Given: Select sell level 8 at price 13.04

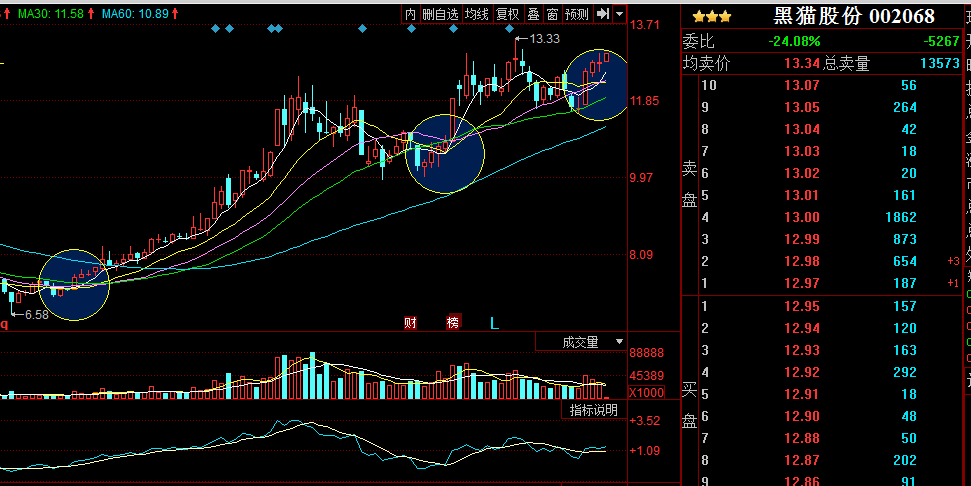Looking at the screenshot, I should point(821,129).
